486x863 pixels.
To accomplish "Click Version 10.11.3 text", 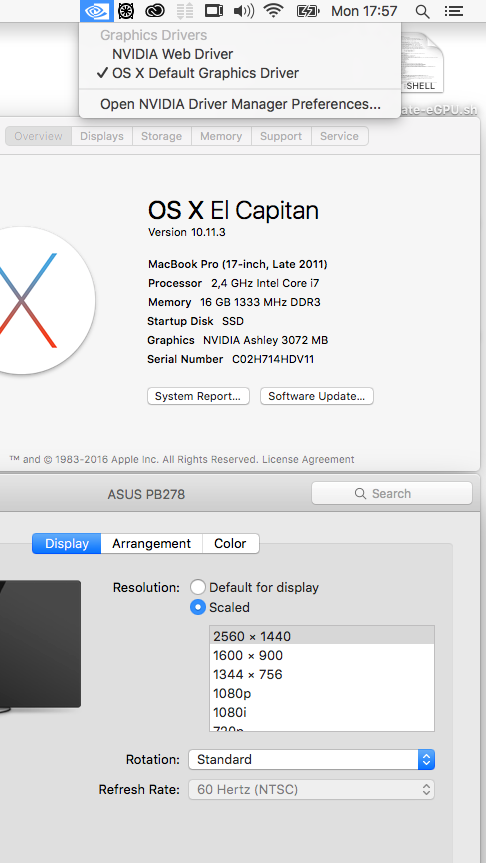I will [187, 232].
